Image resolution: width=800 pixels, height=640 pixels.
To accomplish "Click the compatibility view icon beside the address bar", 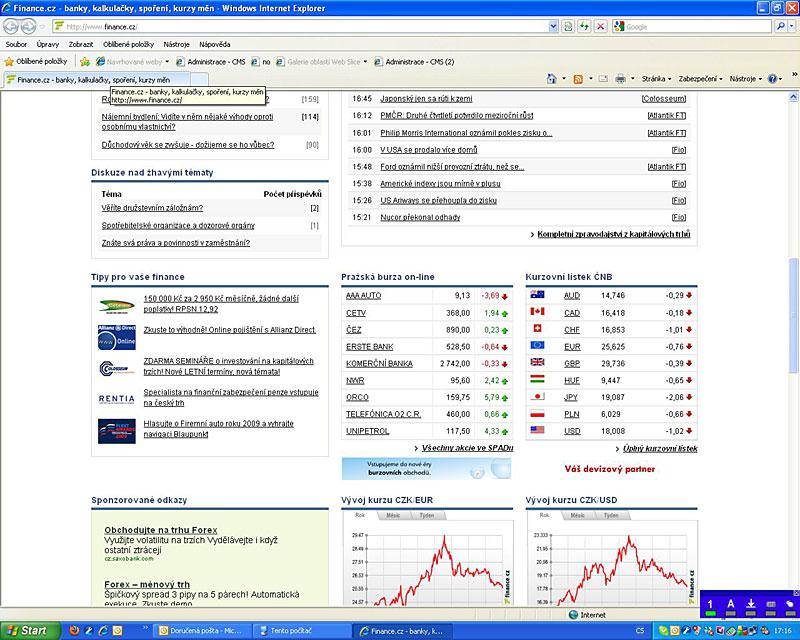I will click(568, 26).
